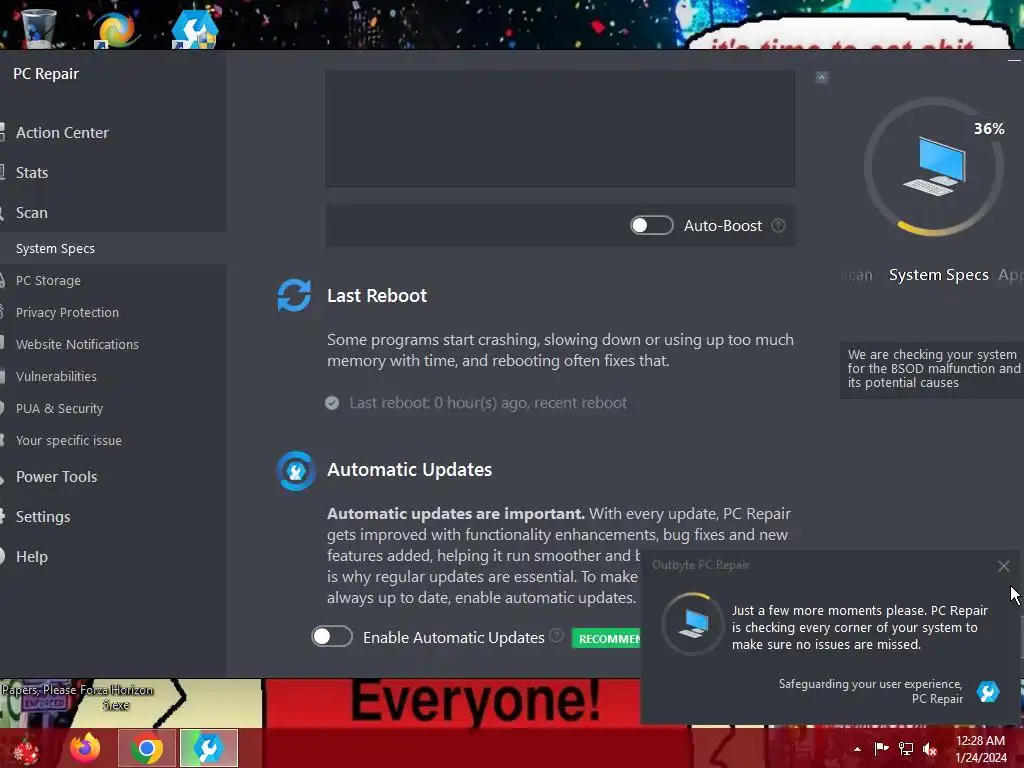The height and width of the screenshot is (768, 1024).
Task: Click the RECOMMENDED green badge
Action: pyautogui.click(x=607, y=639)
